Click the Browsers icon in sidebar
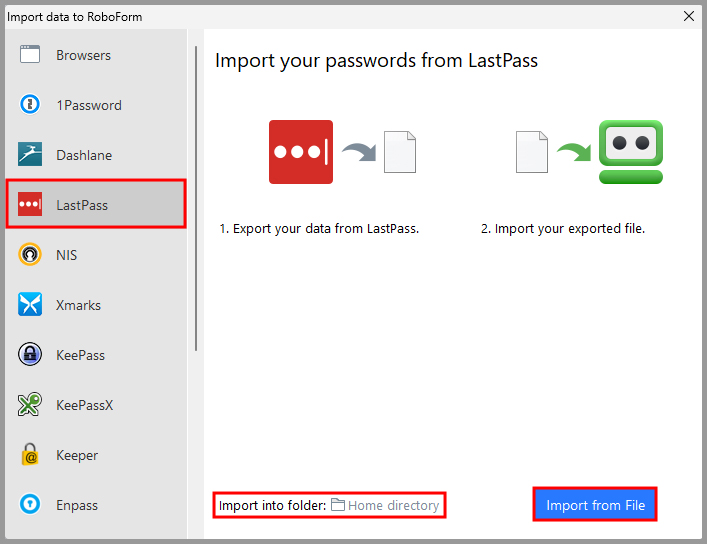This screenshot has height=544, width=707. pyautogui.click(x=30, y=55)
